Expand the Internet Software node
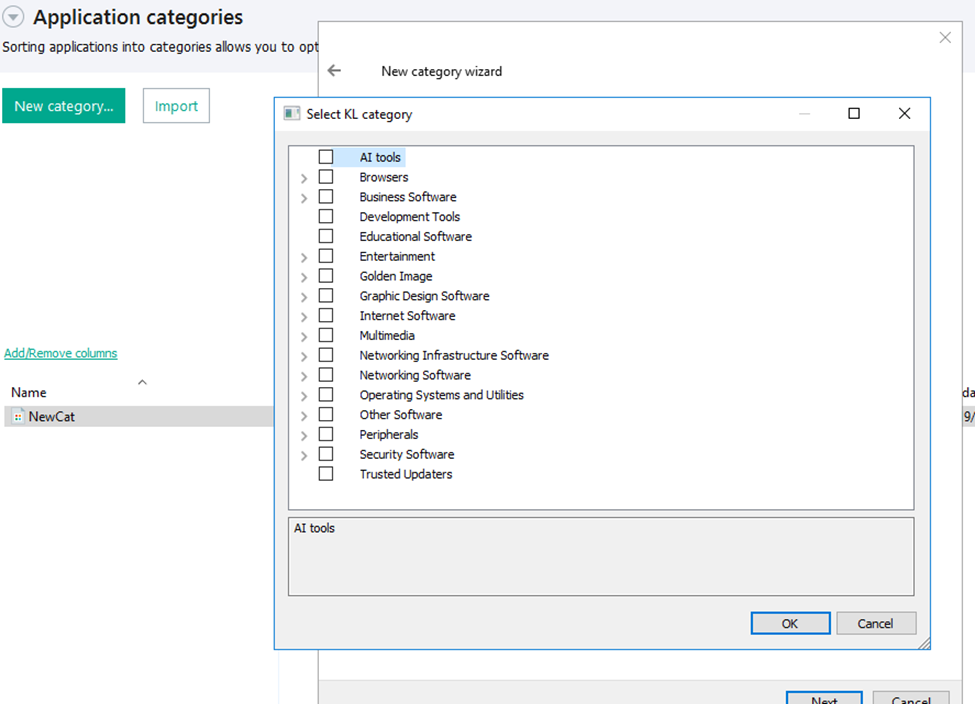This screenshot has width=975, height=704. (304, 317)
